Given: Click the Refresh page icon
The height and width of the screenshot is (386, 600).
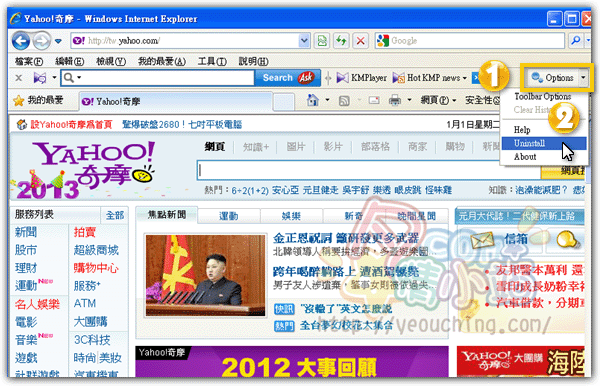Looking at the screenshot, I should (341, 40).
